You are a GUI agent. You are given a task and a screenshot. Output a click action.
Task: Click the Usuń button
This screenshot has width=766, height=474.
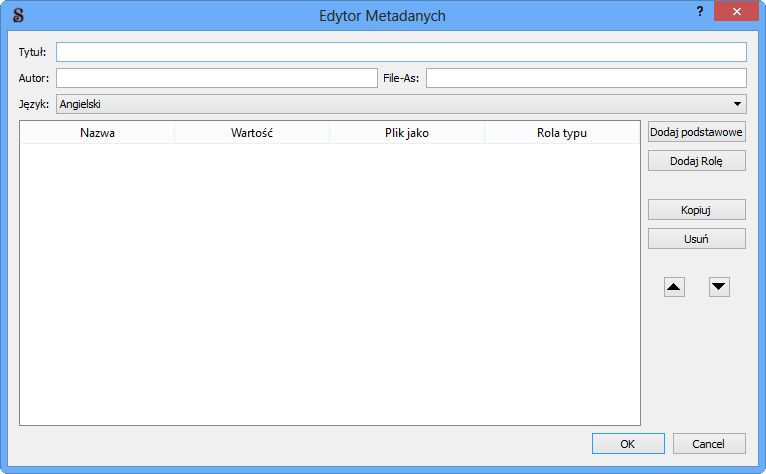tap(697, 238)
